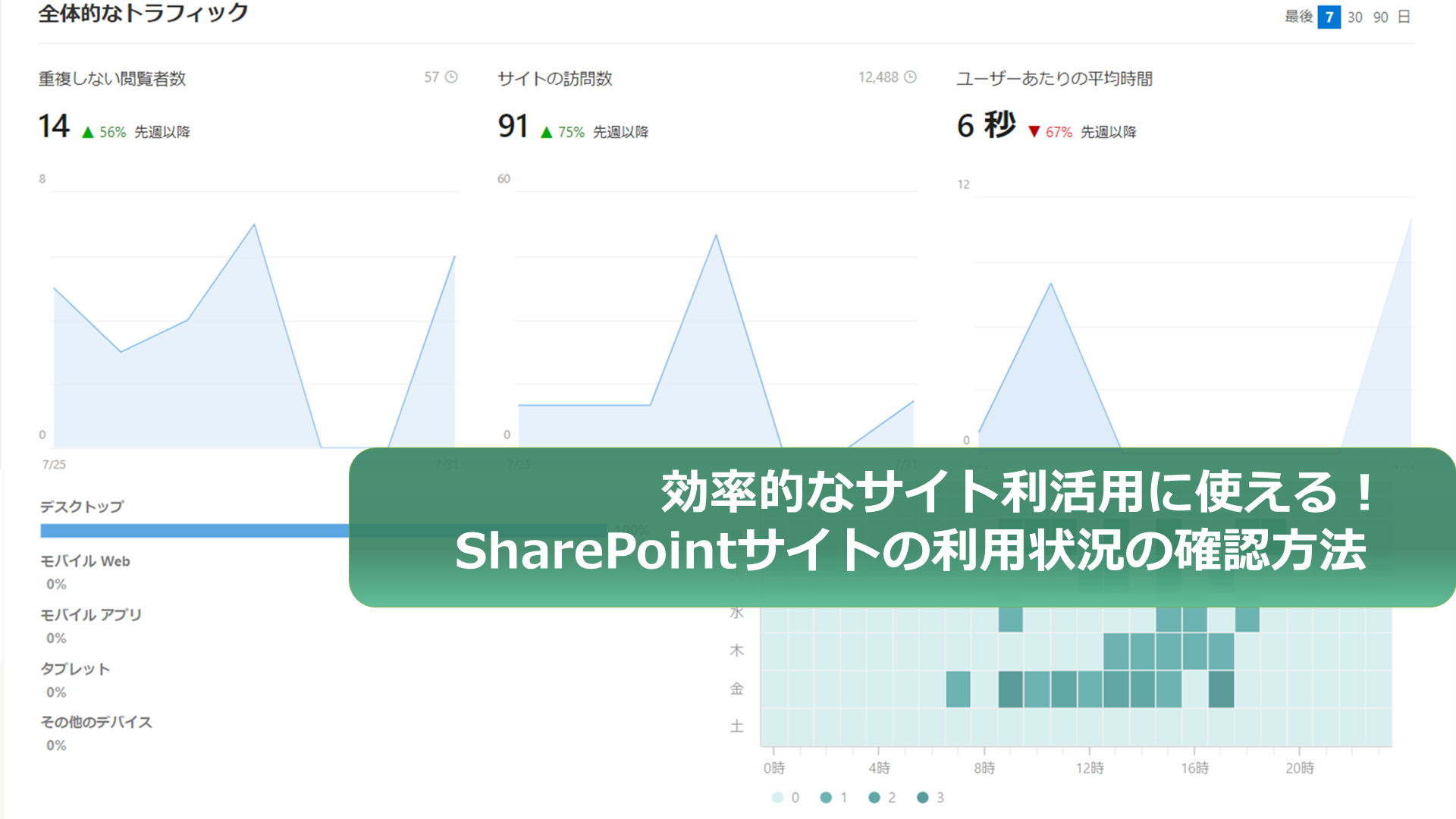This screenshot has width=1456, height=819.
Task: Click the その他のデバイス label
Action: click(x=96, y=722)
